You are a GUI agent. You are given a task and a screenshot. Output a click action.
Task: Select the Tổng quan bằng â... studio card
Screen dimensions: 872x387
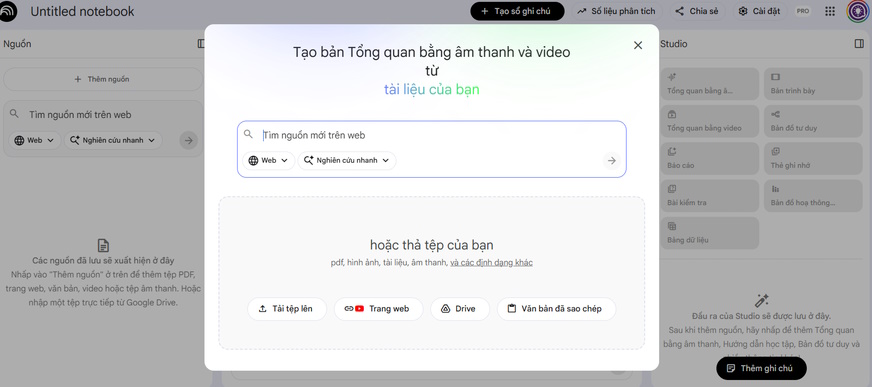click(x=709, y=84)
